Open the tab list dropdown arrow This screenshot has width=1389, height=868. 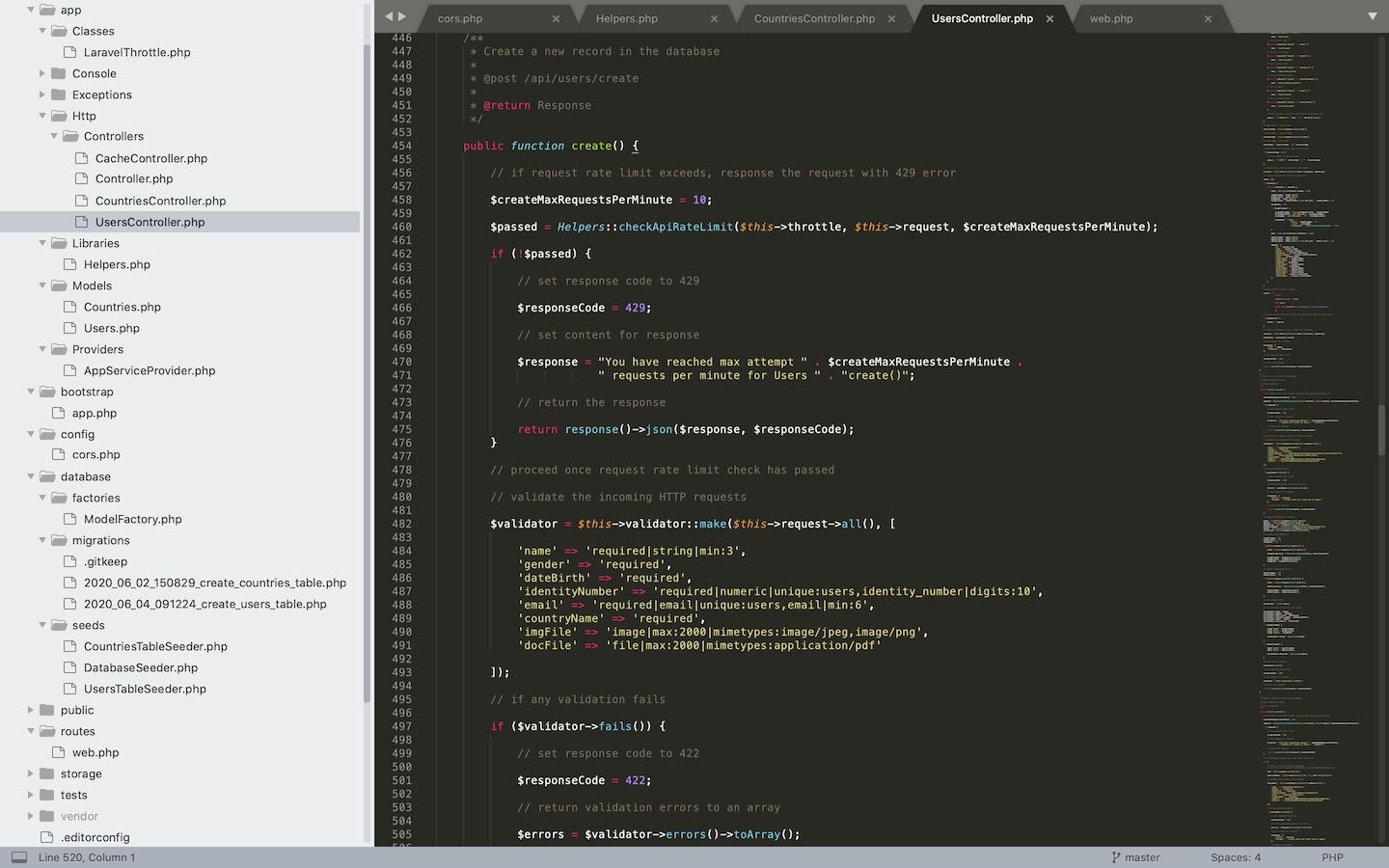tap(1372, 16)
